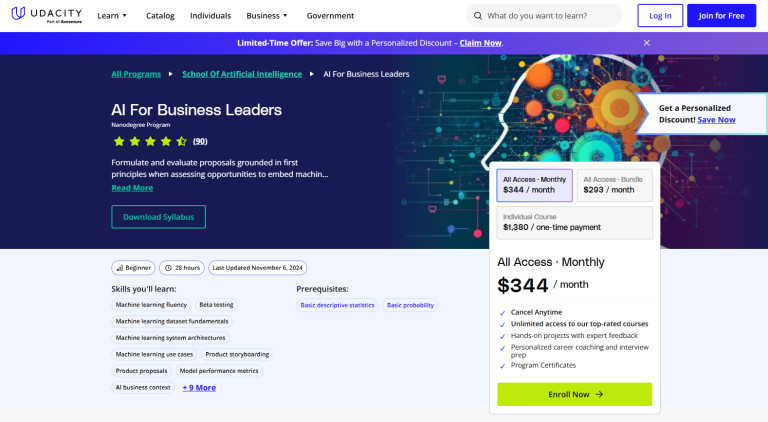Close the limited-time offer banner
This screenshot has height=422, width=768.
point(647,43)
